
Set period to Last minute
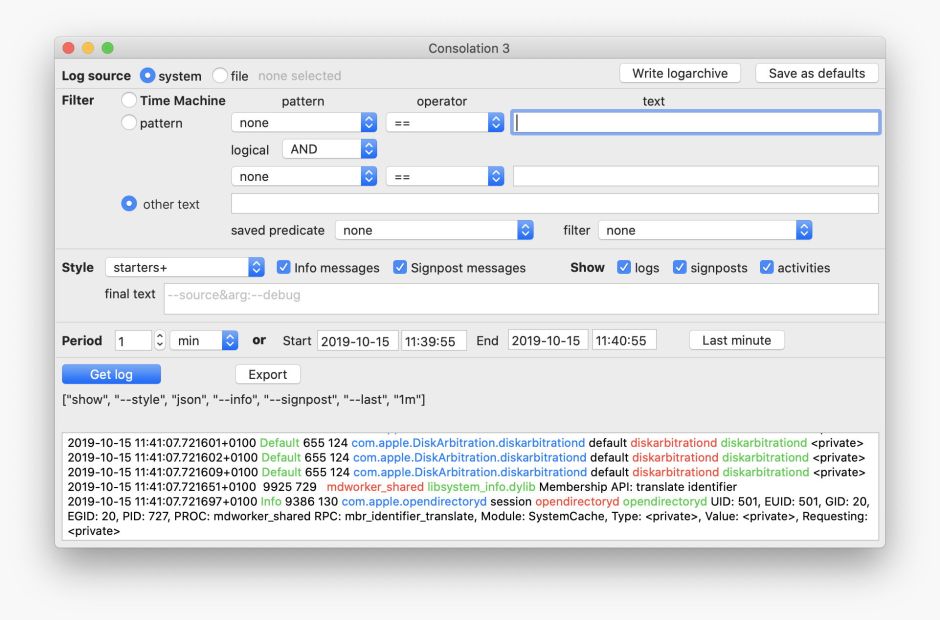pyautogui.click(x=736, y=340)
